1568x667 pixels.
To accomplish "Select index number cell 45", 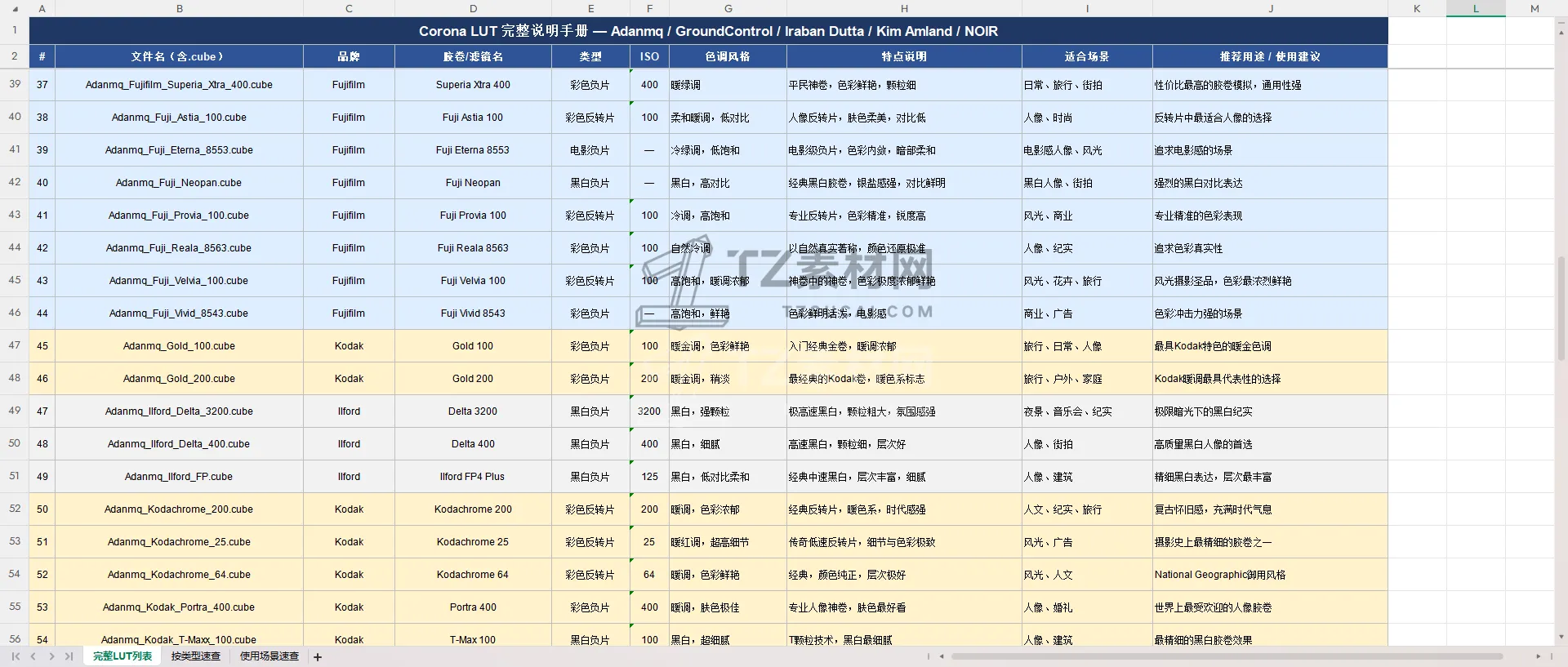I will [x=42, y=346].
